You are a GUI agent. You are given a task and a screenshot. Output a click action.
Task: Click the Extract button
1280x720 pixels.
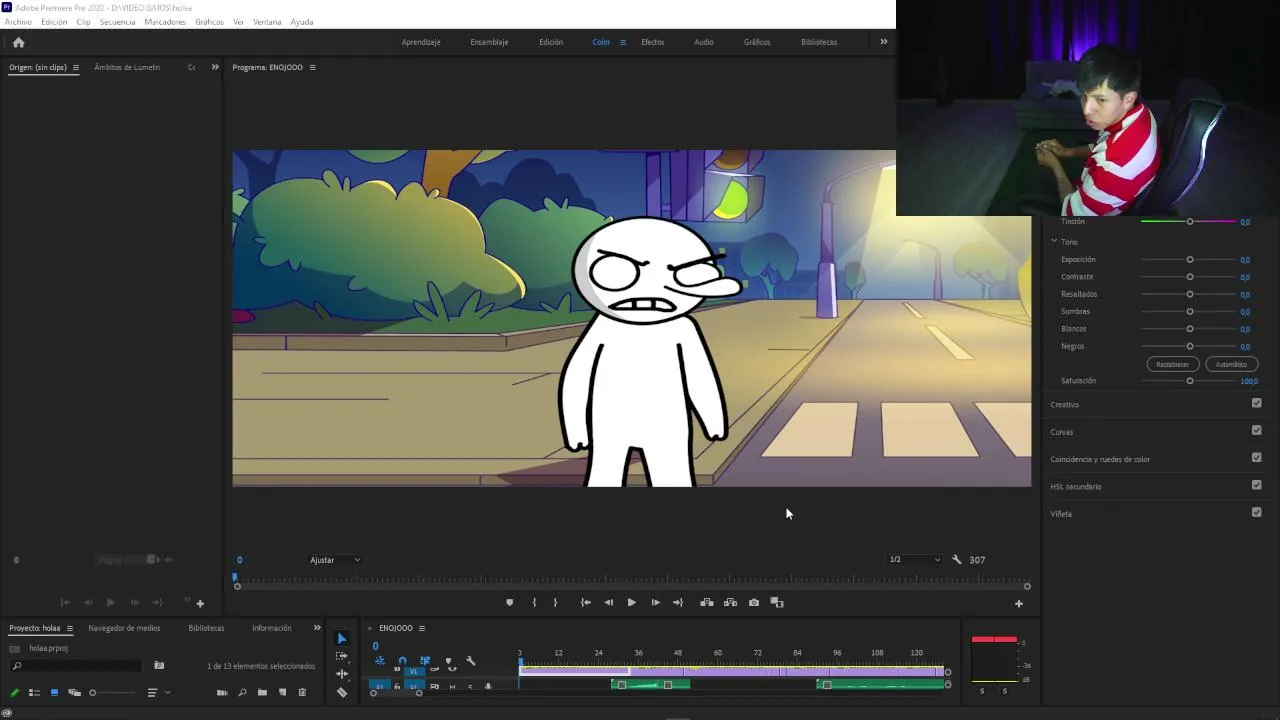tap(730, 602)
